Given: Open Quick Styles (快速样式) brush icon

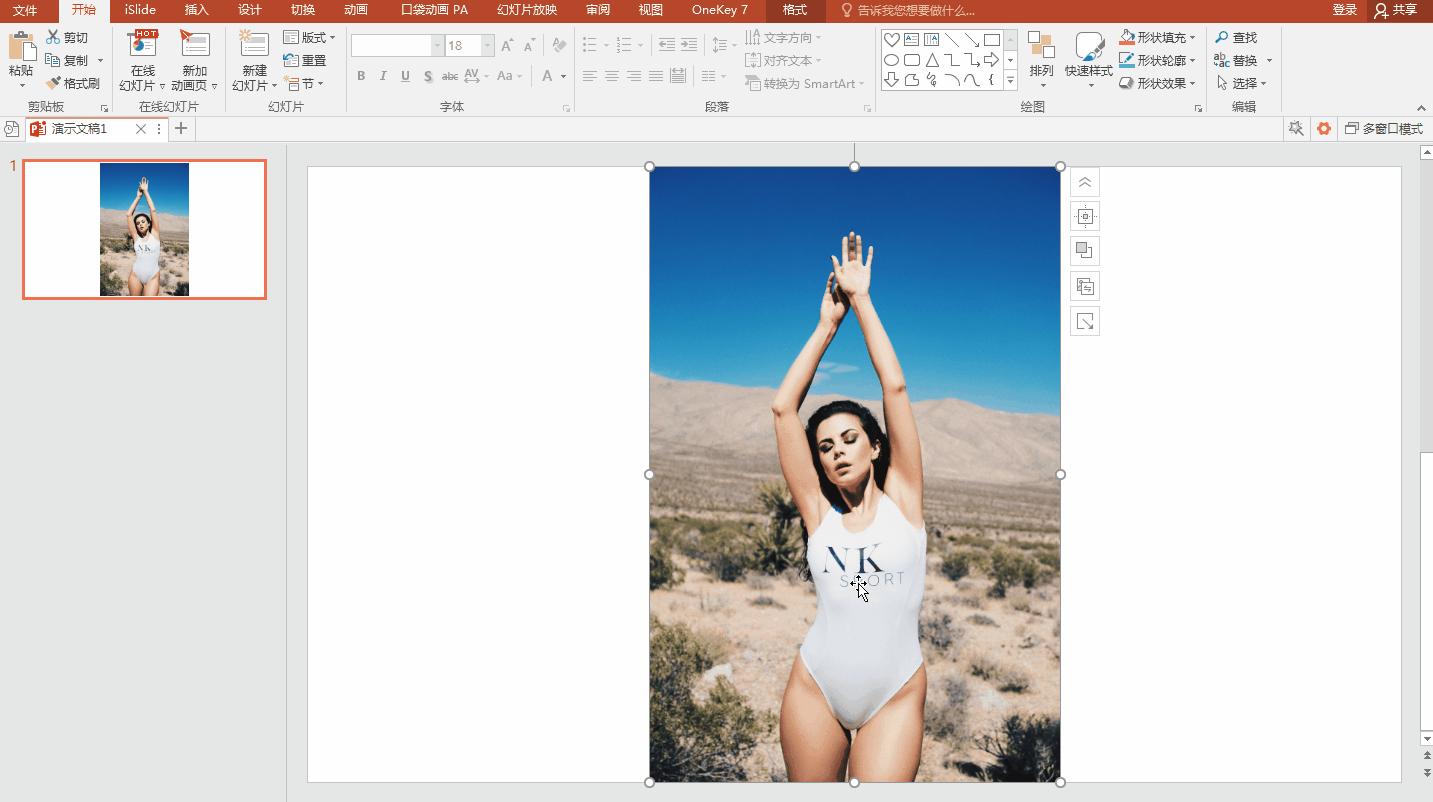Looking at the screenshot, I should click(x=1088, y=47).
